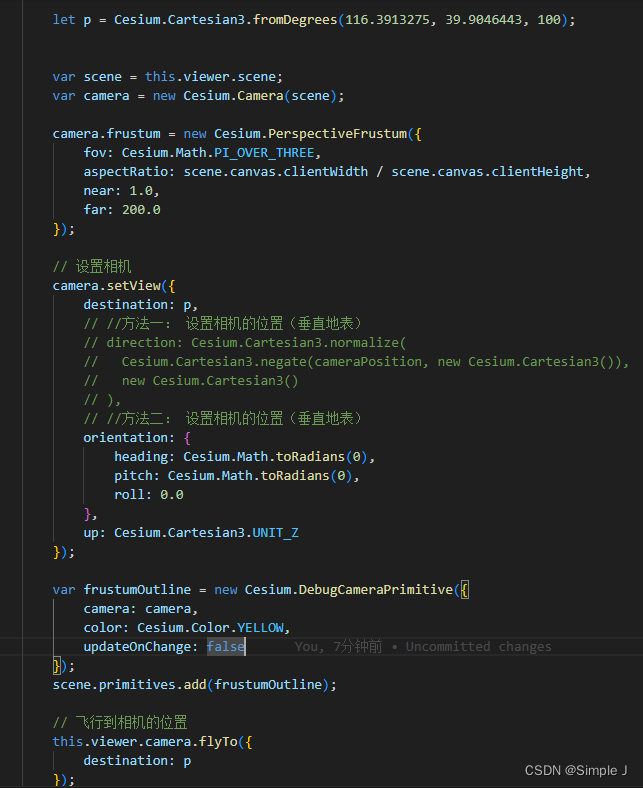Click the commented 'direction: Cesium.Cartesian3.normalize(' line
643x788 pixels.
(245, 343)
